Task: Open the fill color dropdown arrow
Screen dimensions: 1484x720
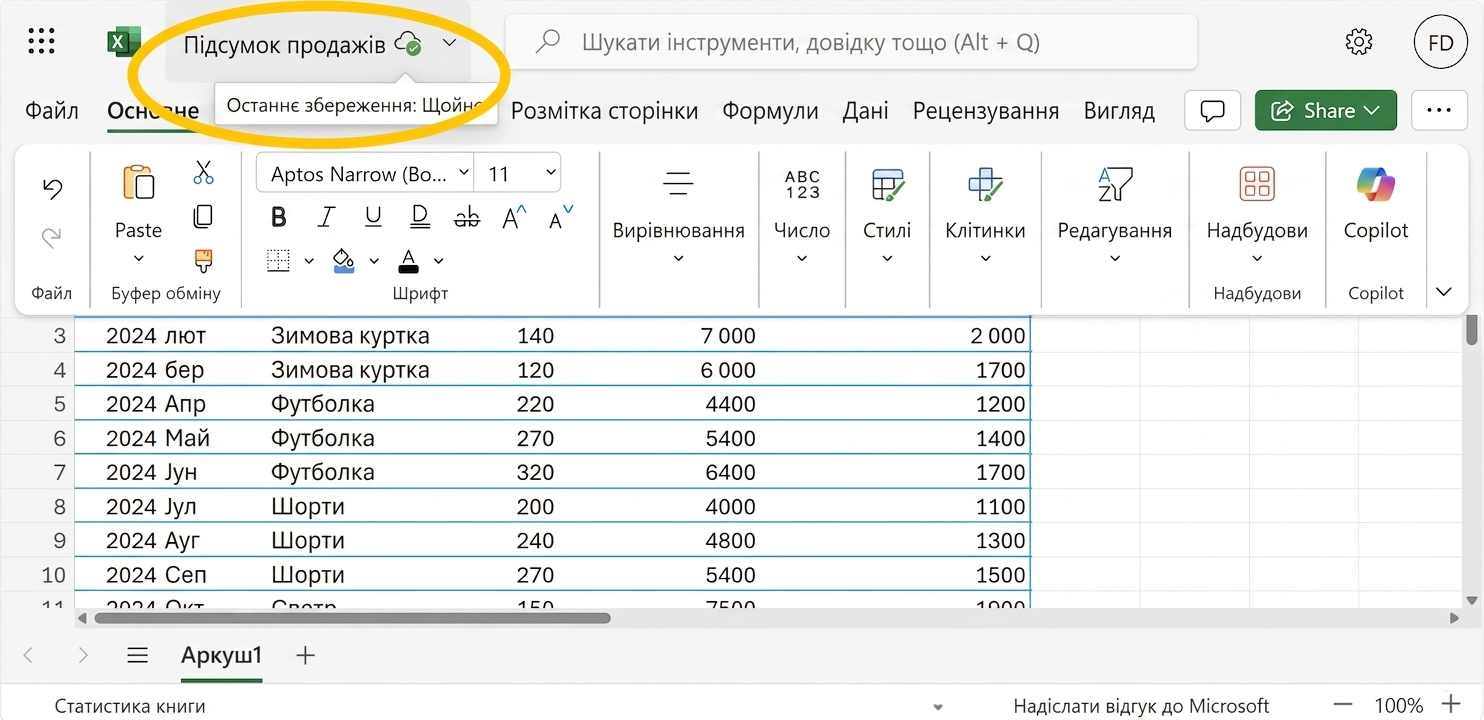Action: point(374,261)
